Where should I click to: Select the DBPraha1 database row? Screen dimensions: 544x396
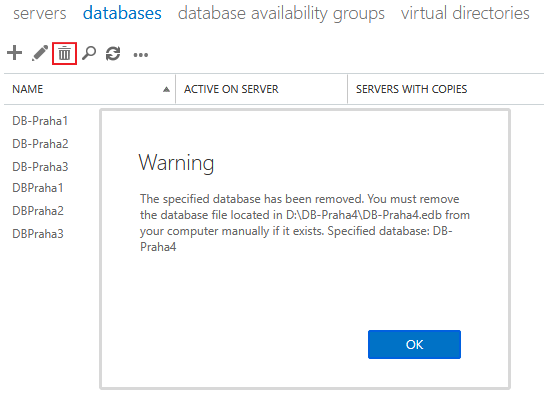(38, 188)
